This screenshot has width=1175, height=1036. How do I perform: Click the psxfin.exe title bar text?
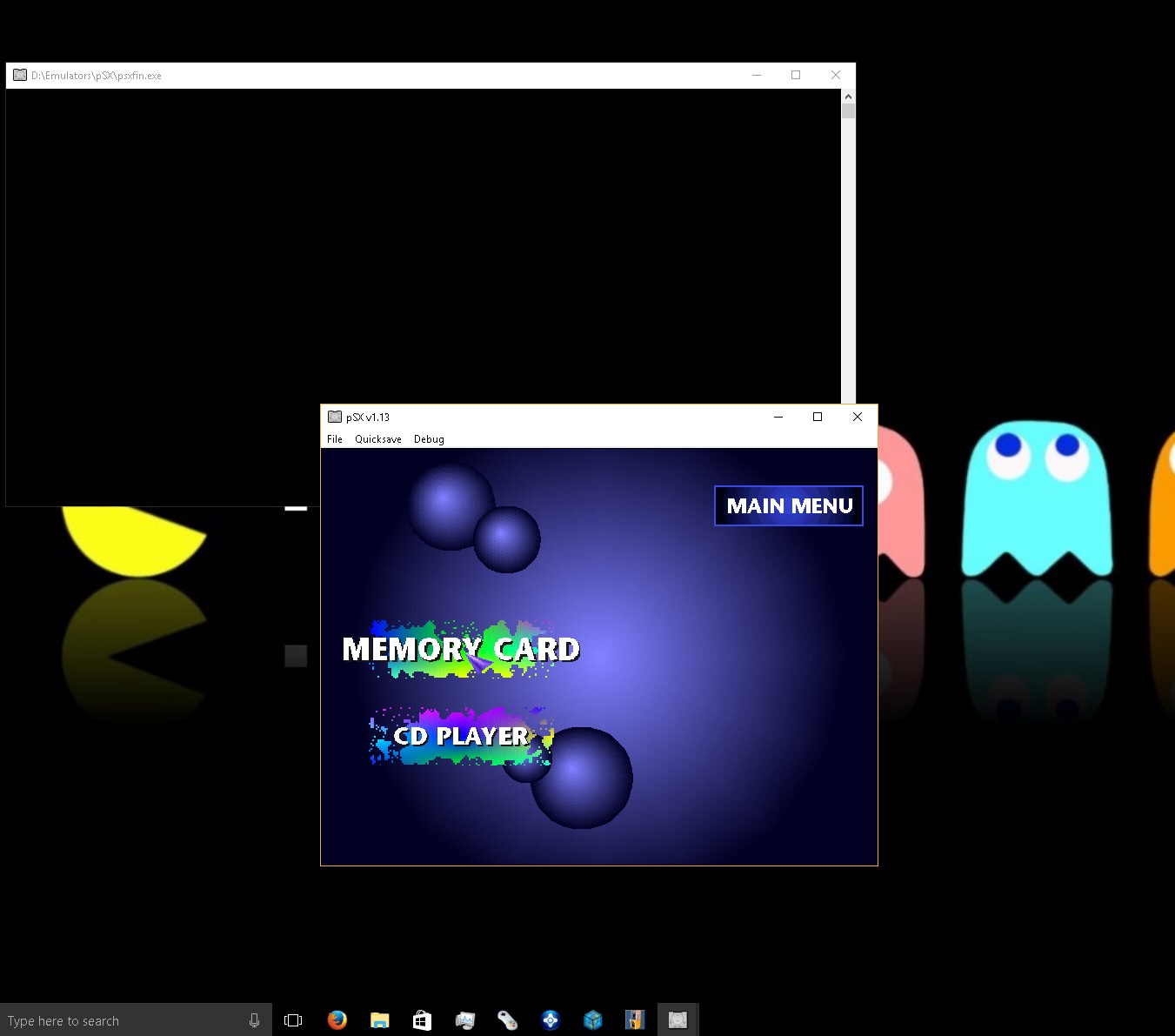[x=97, y=76]
